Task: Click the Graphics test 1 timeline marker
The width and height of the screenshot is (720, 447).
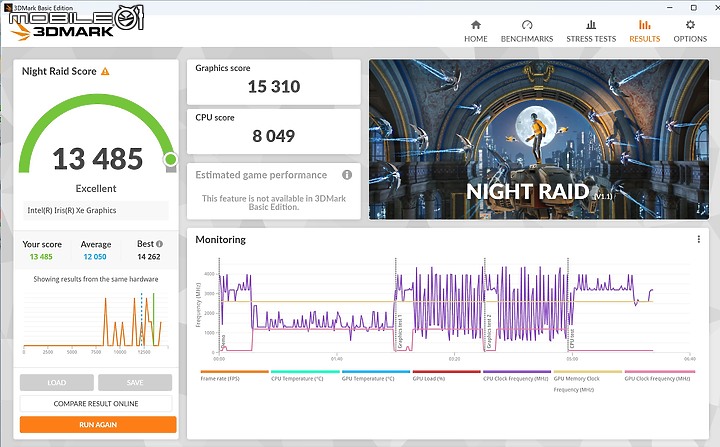Action: (400, 332)
